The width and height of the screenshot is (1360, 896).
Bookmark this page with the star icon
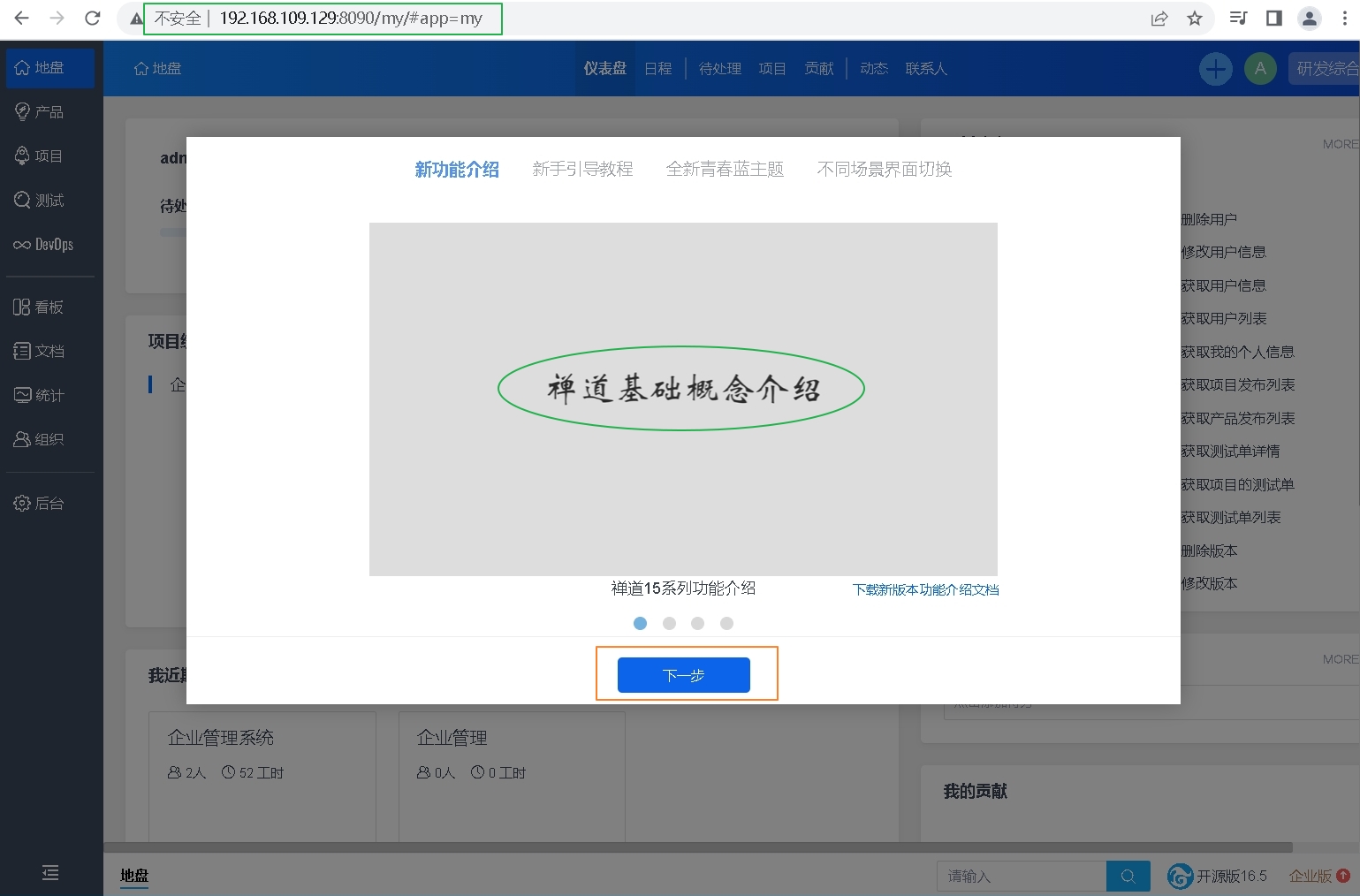click(x=1195, y=19)
